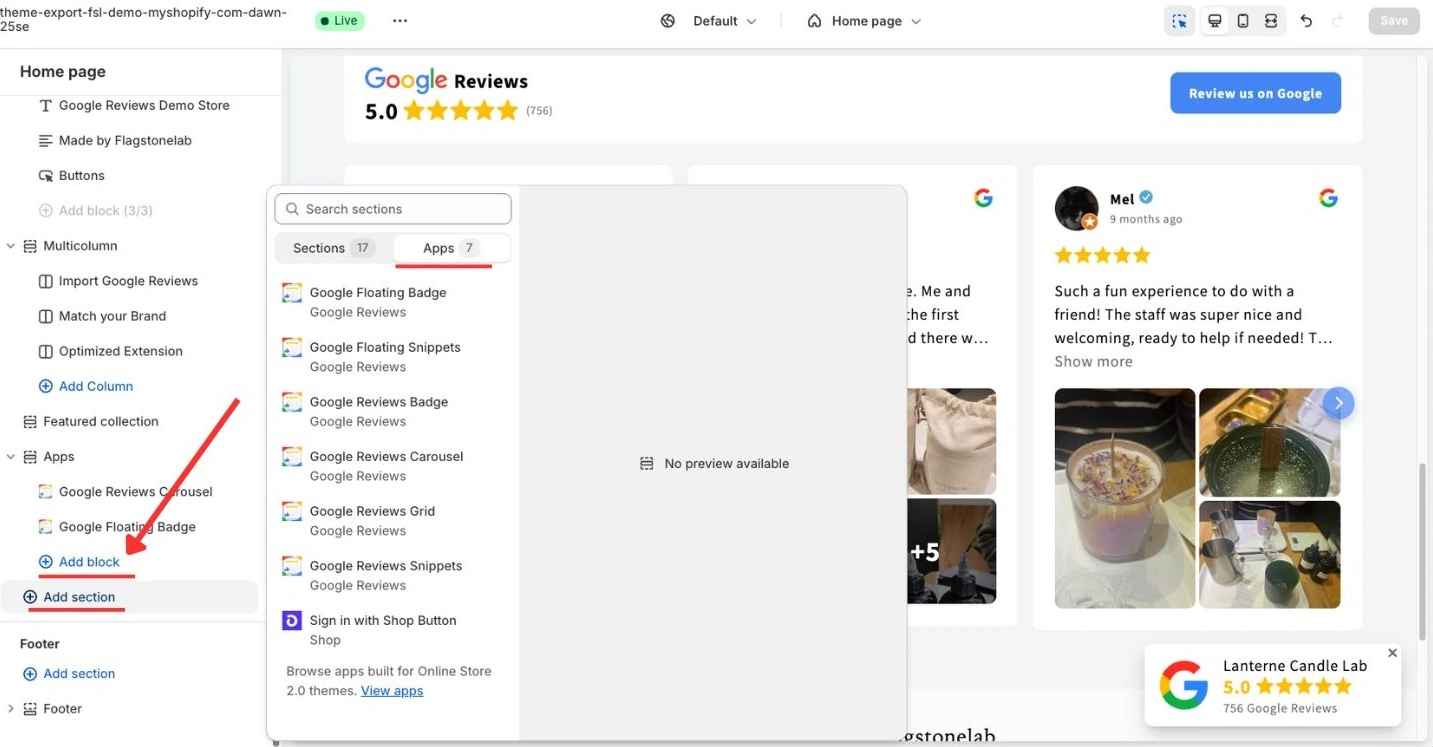This screenshot has width=1433, height=747.
Task: Click the Multicolumn section icon
Action: pyautogui.click(x=30, y=246)
